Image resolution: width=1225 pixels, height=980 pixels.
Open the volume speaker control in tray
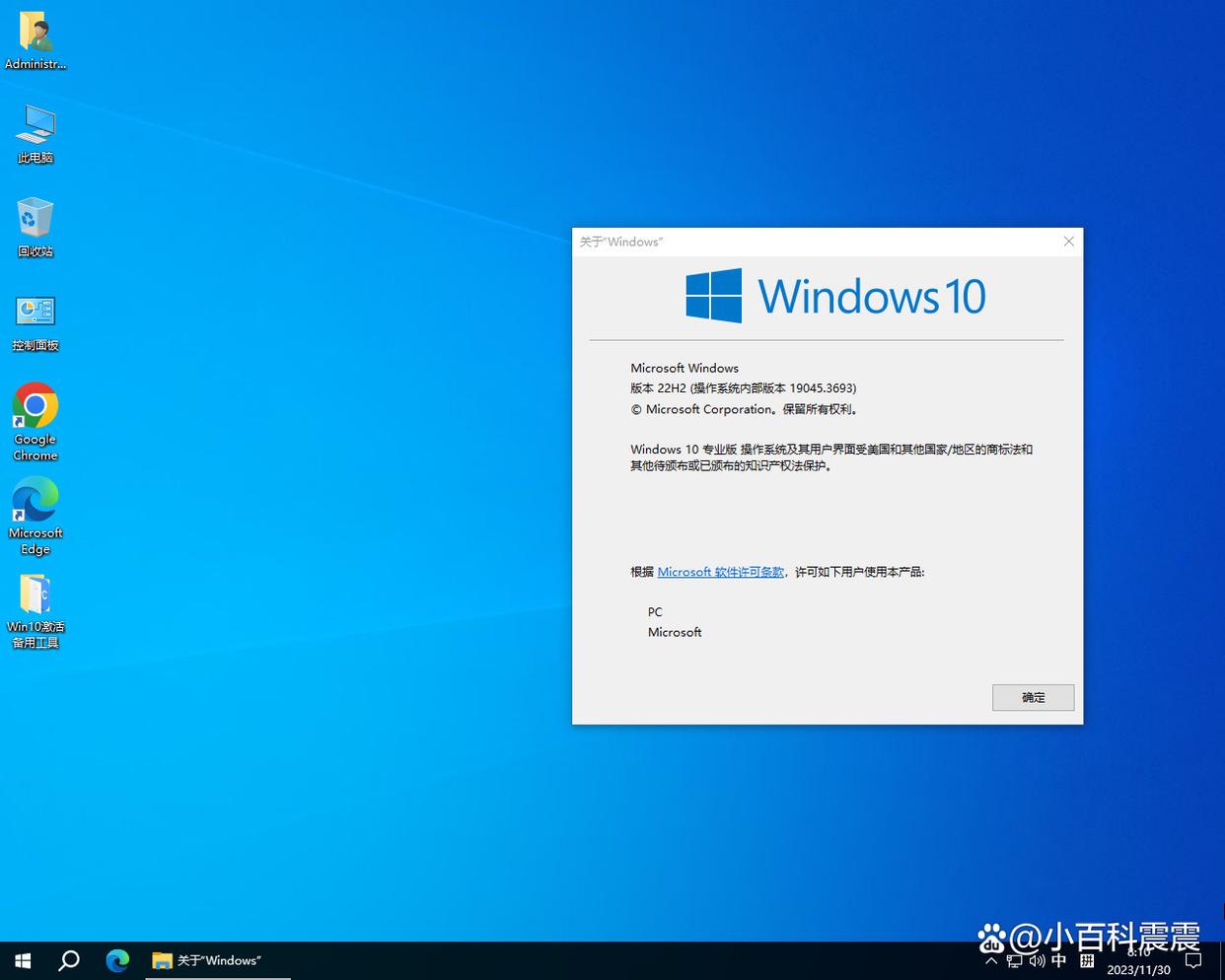1037,961
